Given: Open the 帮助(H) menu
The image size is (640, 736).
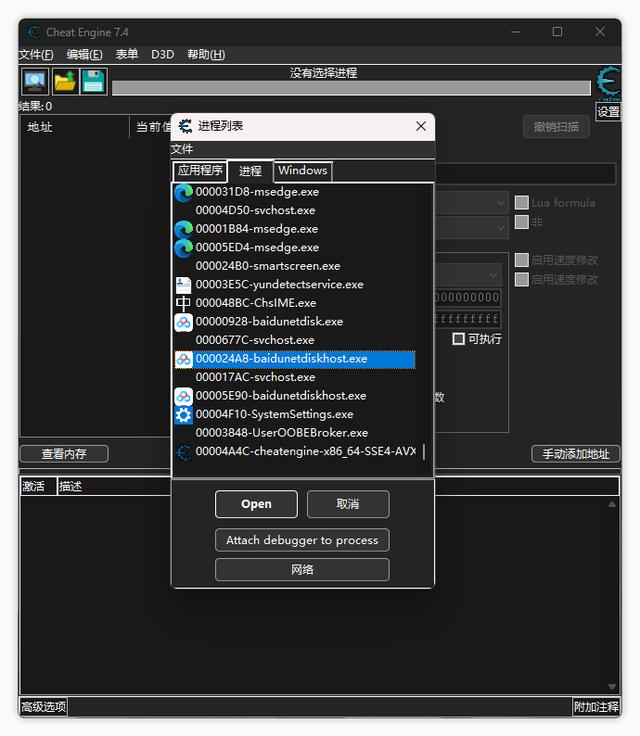Looking at the screenshot, I should coord(205,54).
